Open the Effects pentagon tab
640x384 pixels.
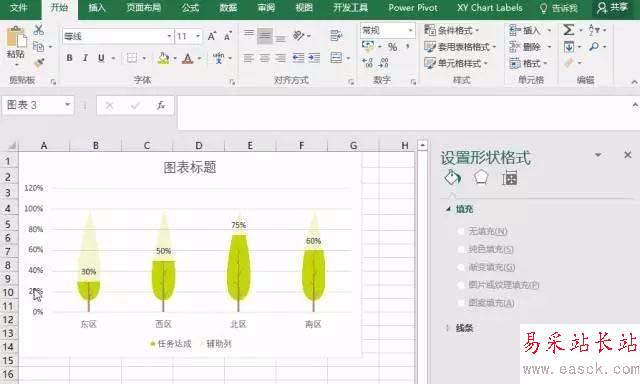click(x=481, y=177)
